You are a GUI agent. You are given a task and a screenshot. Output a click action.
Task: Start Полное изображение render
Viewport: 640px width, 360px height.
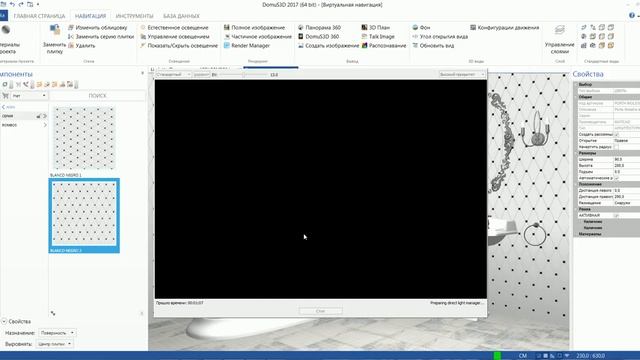(x=254, y=27)
